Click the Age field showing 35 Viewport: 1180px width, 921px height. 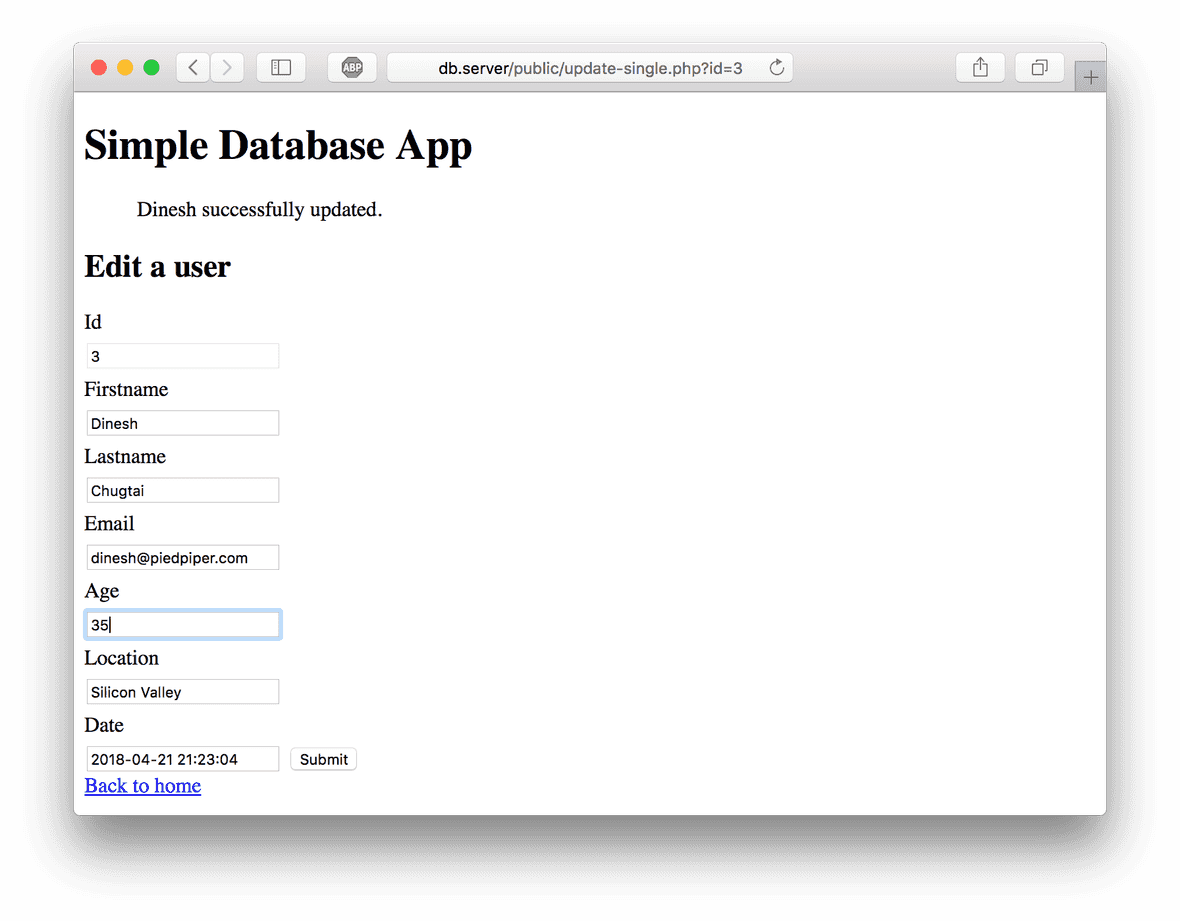pos(182,624)
